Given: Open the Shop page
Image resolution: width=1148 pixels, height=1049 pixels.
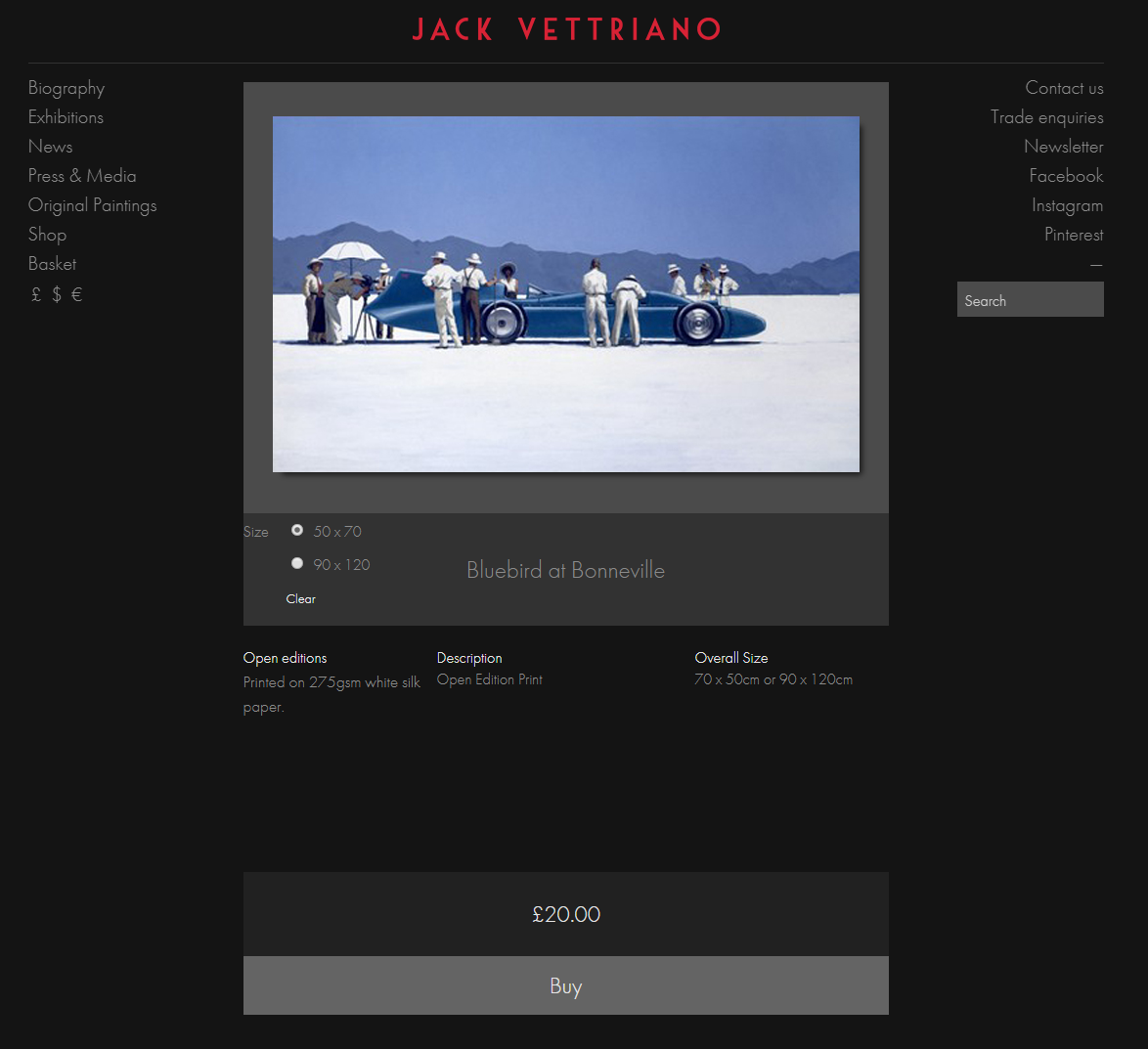Looking at the screenshot, I should [47, 235].
